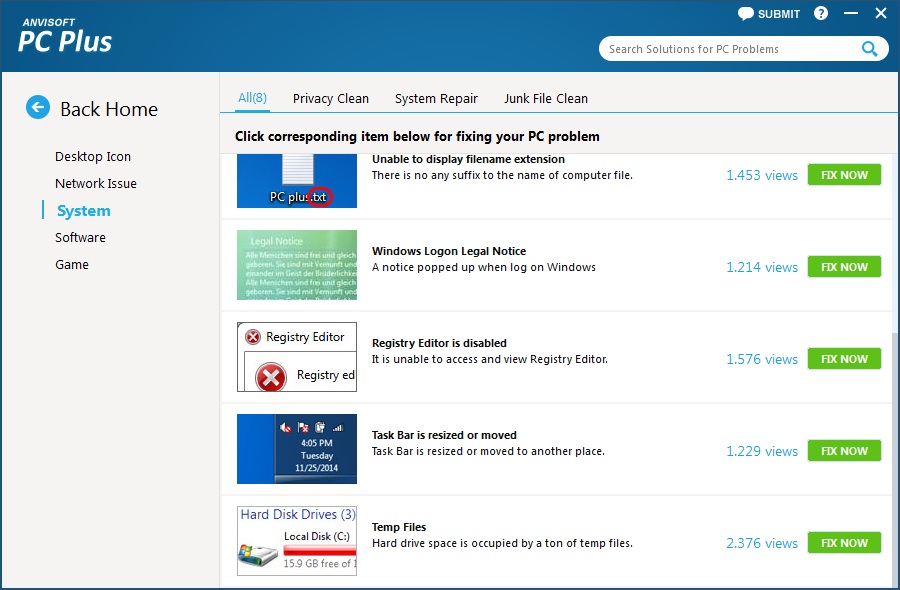Image resolution: width=900 pixels, height=590 pixels.
Task: Switch to the All(8) tab
Action: pyautogui.click(x=253, y=98)
